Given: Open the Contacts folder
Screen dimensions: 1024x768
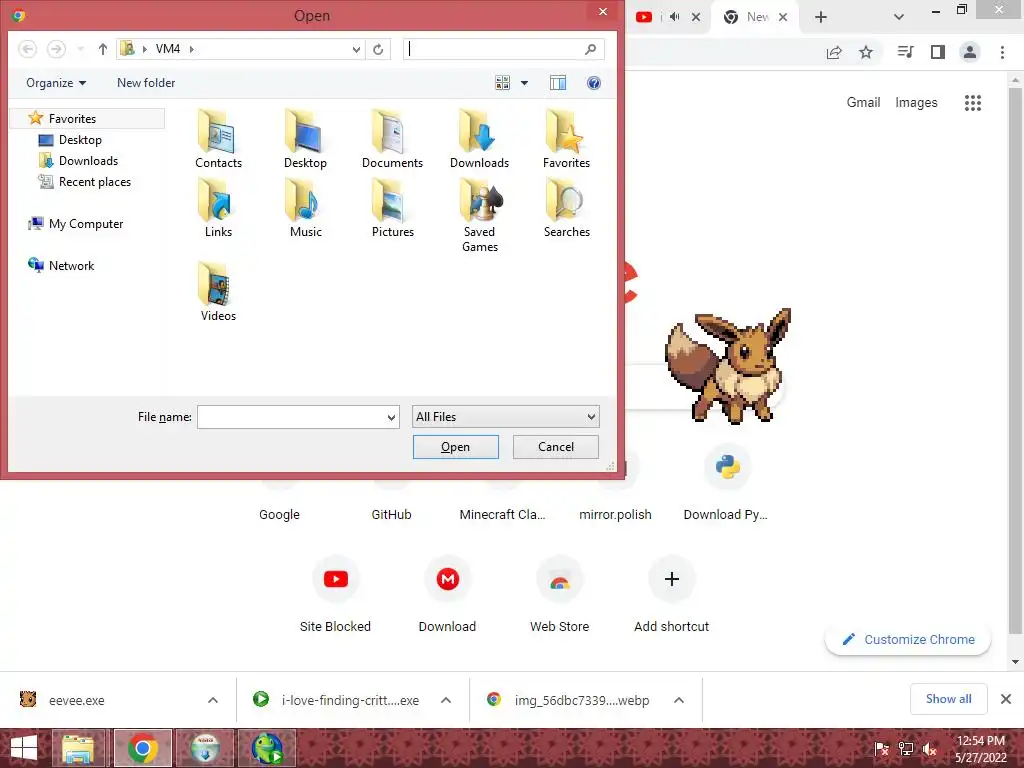Looking at the screenshot, I should tap(218, 139).
